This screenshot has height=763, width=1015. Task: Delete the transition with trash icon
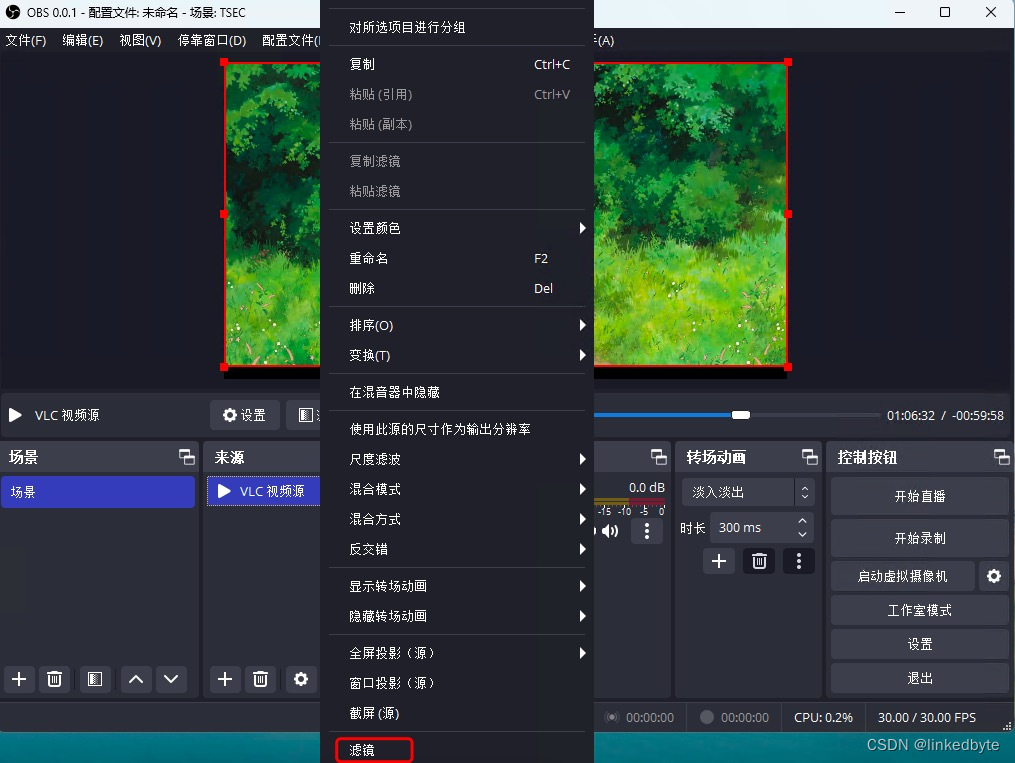point(759,561)
